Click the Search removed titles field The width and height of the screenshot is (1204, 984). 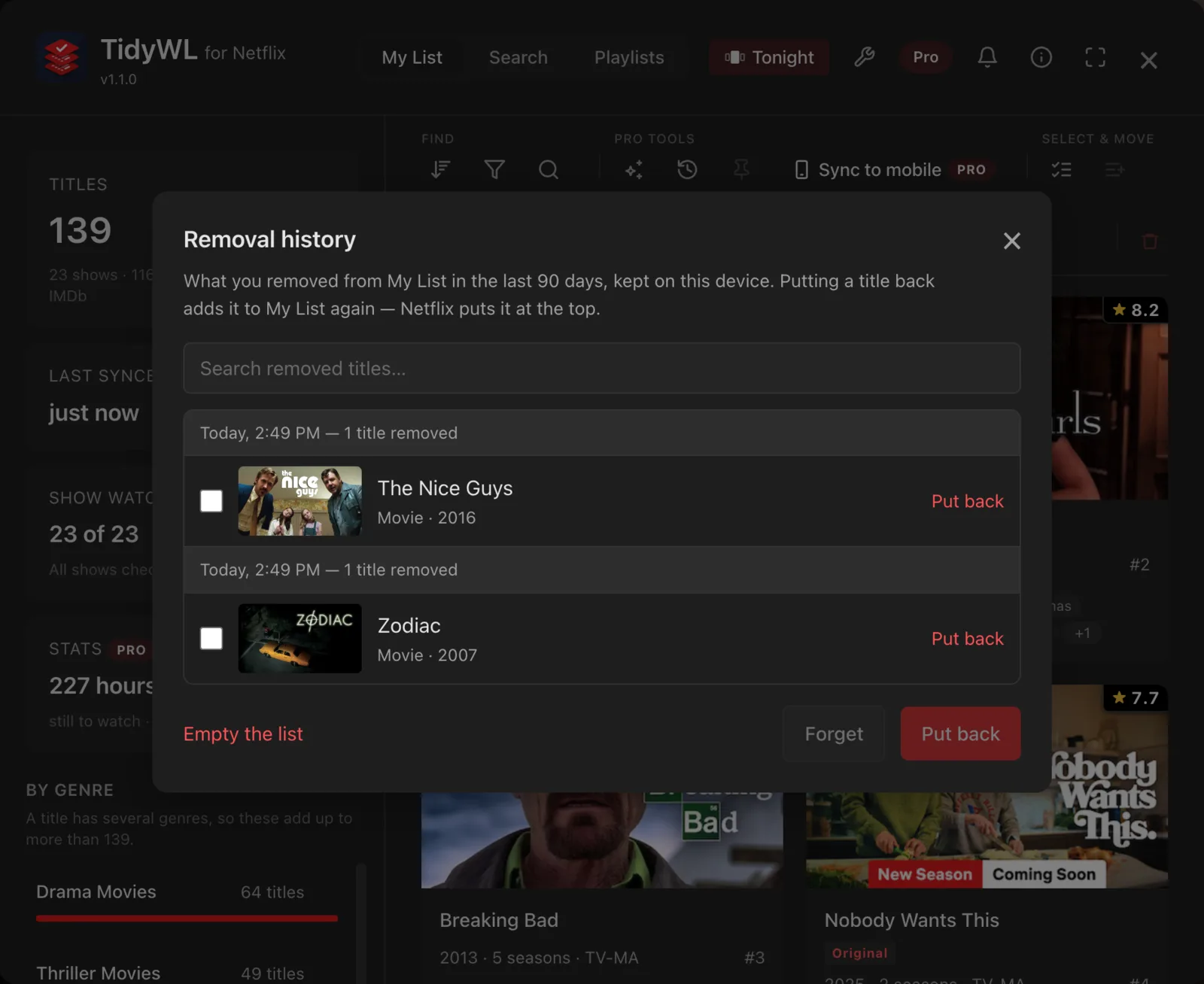[602, 369]
